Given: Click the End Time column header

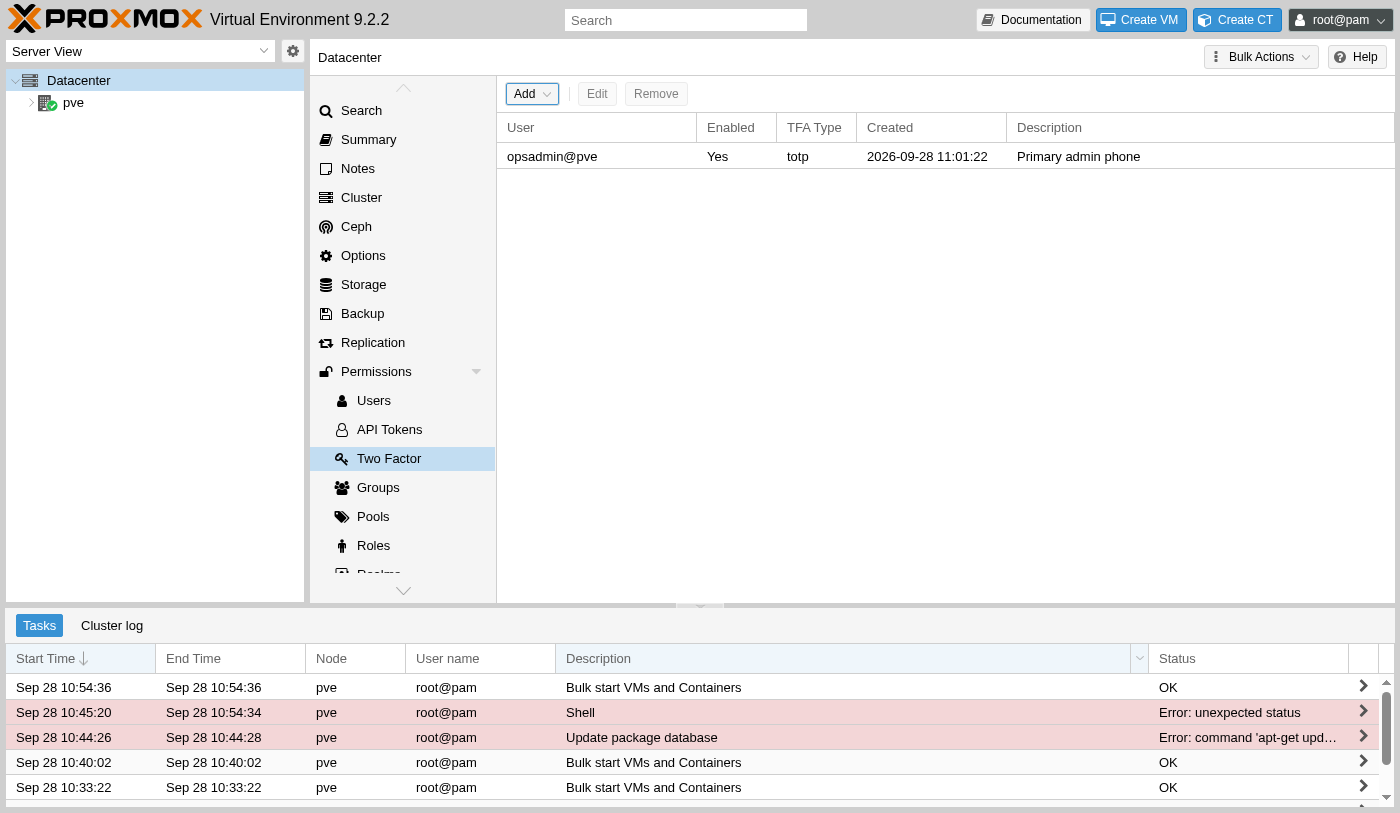Looking at the screenshot, I should 231,658.
